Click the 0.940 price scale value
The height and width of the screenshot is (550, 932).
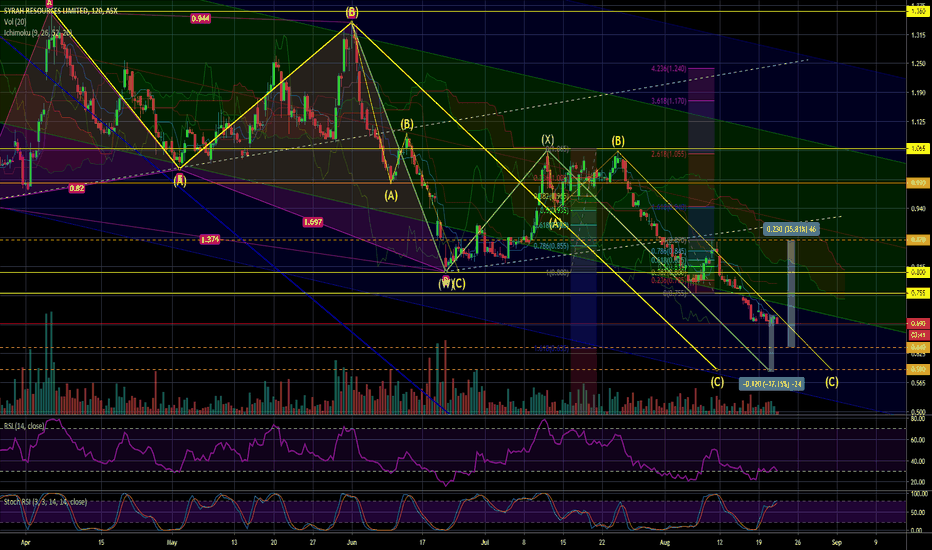918,209
